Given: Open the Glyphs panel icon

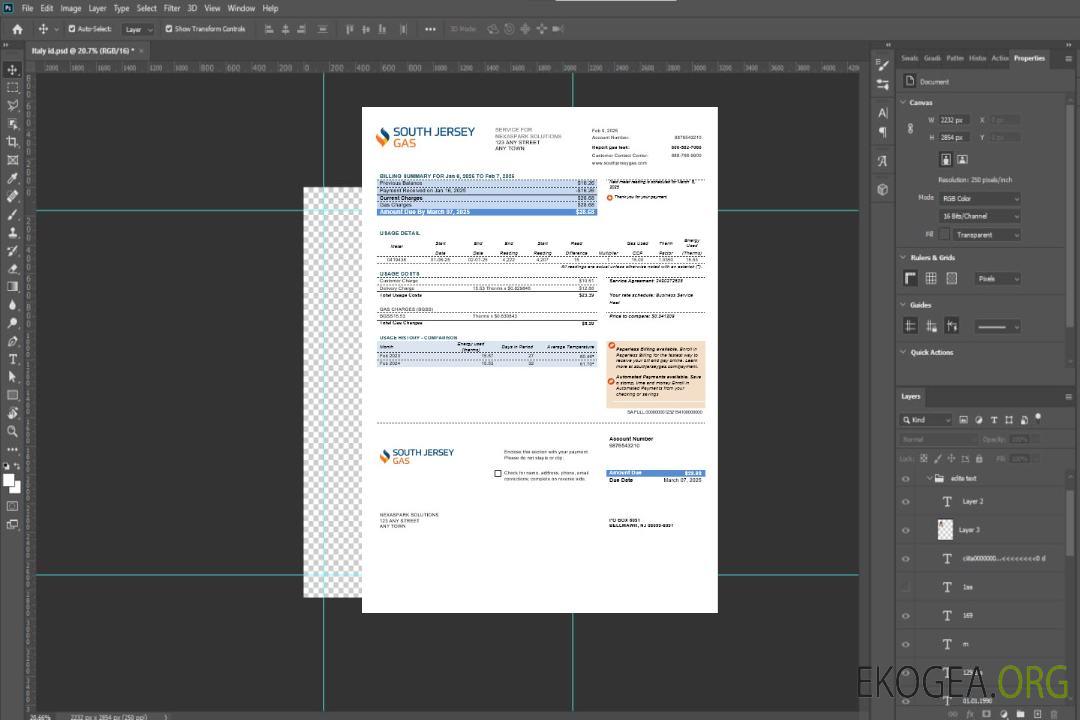Looking at the screenshot, I should coord(882,161).
